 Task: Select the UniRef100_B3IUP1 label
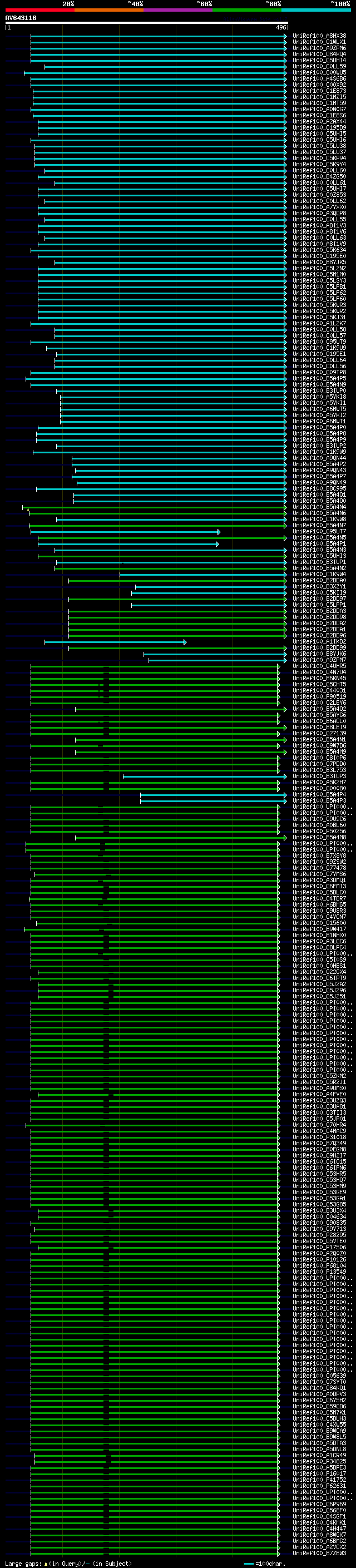point(319,562)
